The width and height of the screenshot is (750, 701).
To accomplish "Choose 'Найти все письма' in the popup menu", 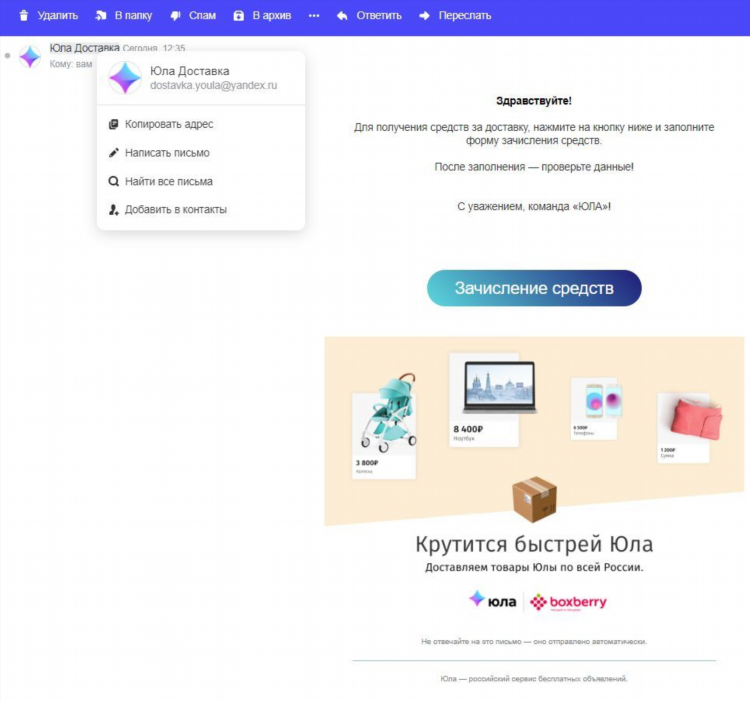I will coord(168,182).
